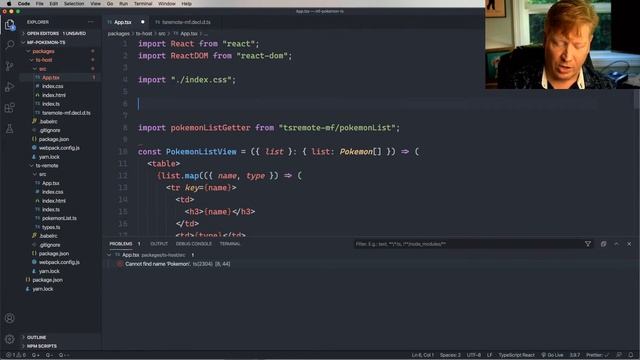Open App.tsx under ts-remote src
The image size is (640, 360).
point(51,183)
